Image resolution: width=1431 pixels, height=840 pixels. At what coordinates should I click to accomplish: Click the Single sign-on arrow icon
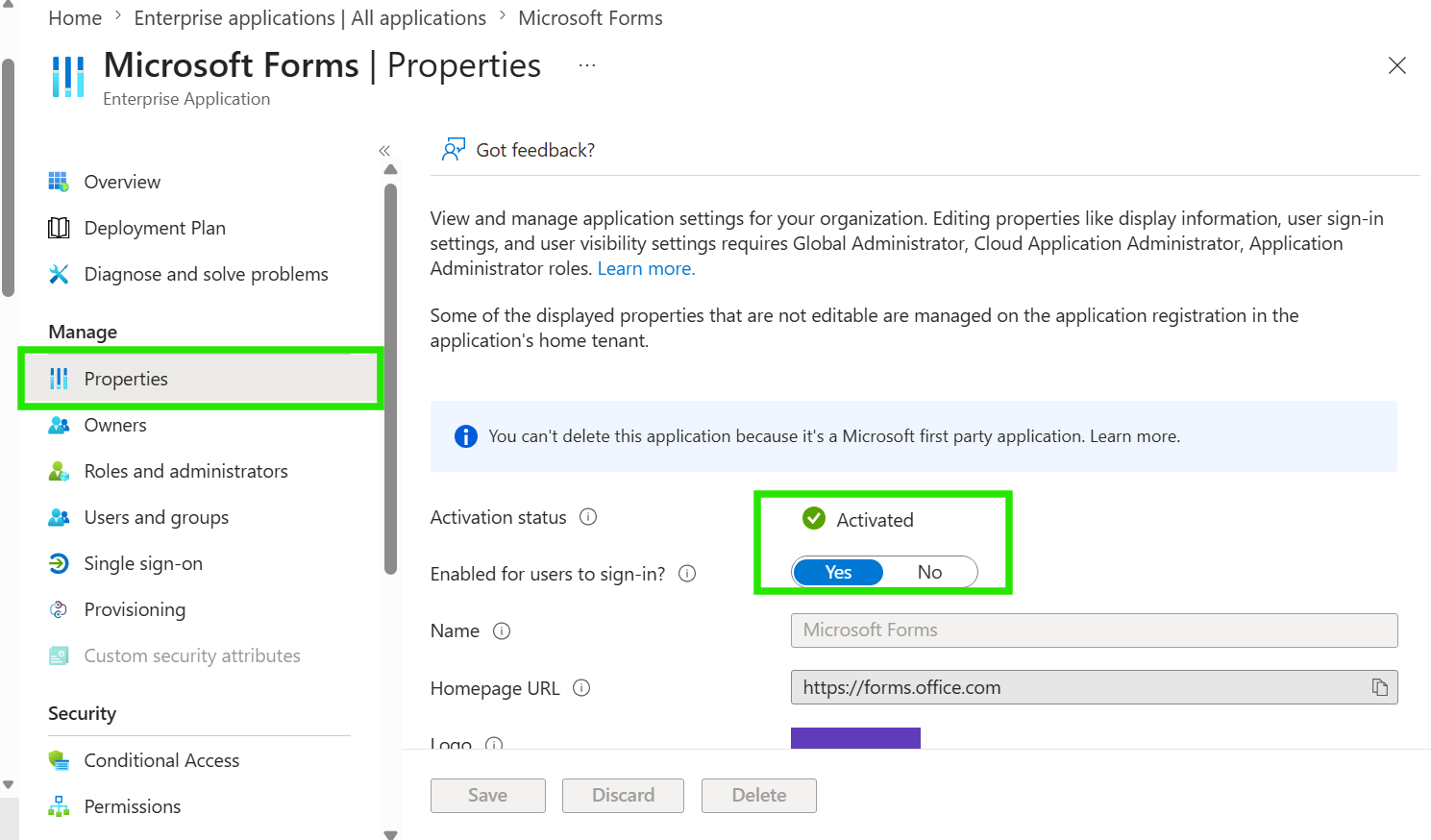[59, 563]
